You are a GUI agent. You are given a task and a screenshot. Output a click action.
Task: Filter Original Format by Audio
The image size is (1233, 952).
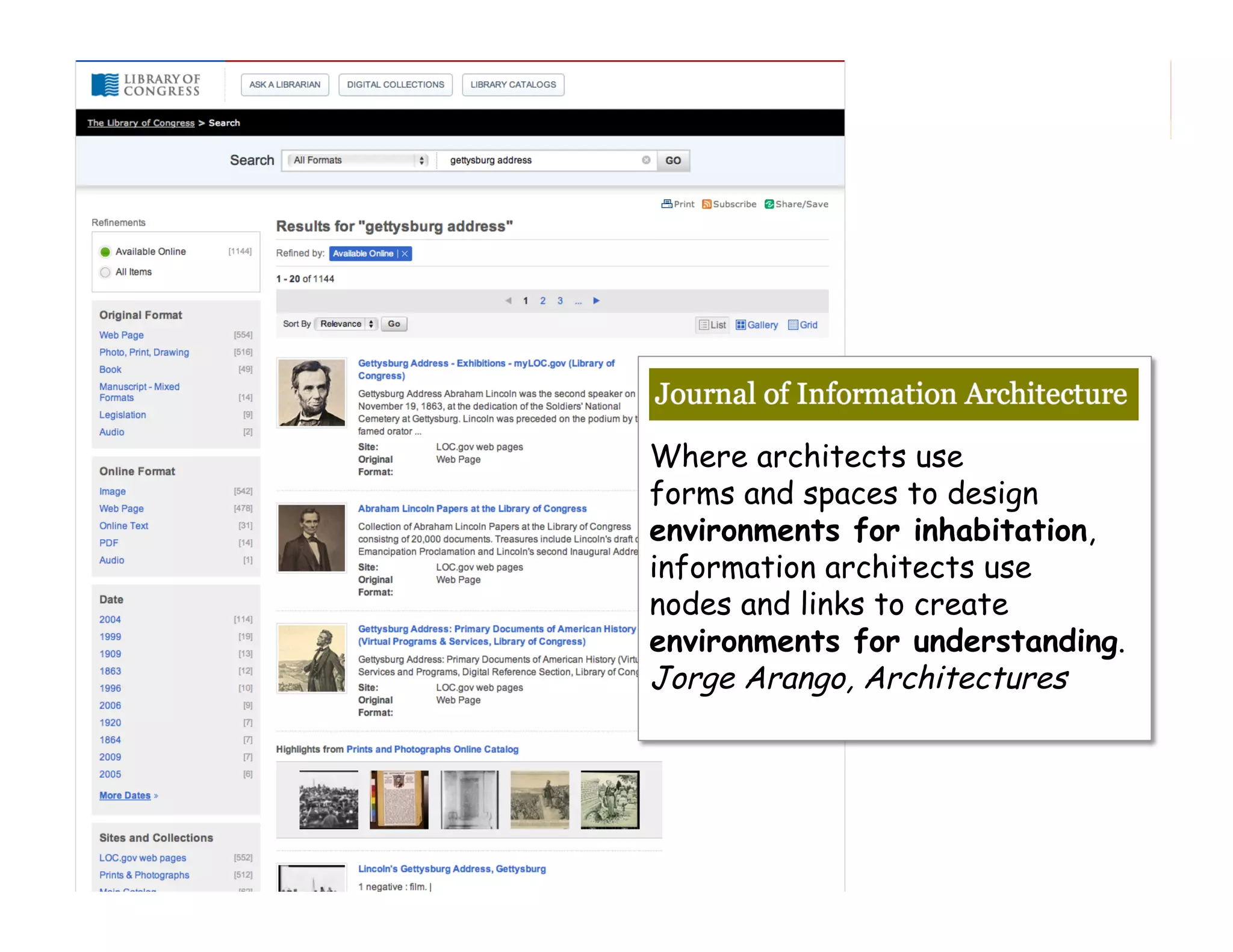pyautogui.click(x=111, y=432)
